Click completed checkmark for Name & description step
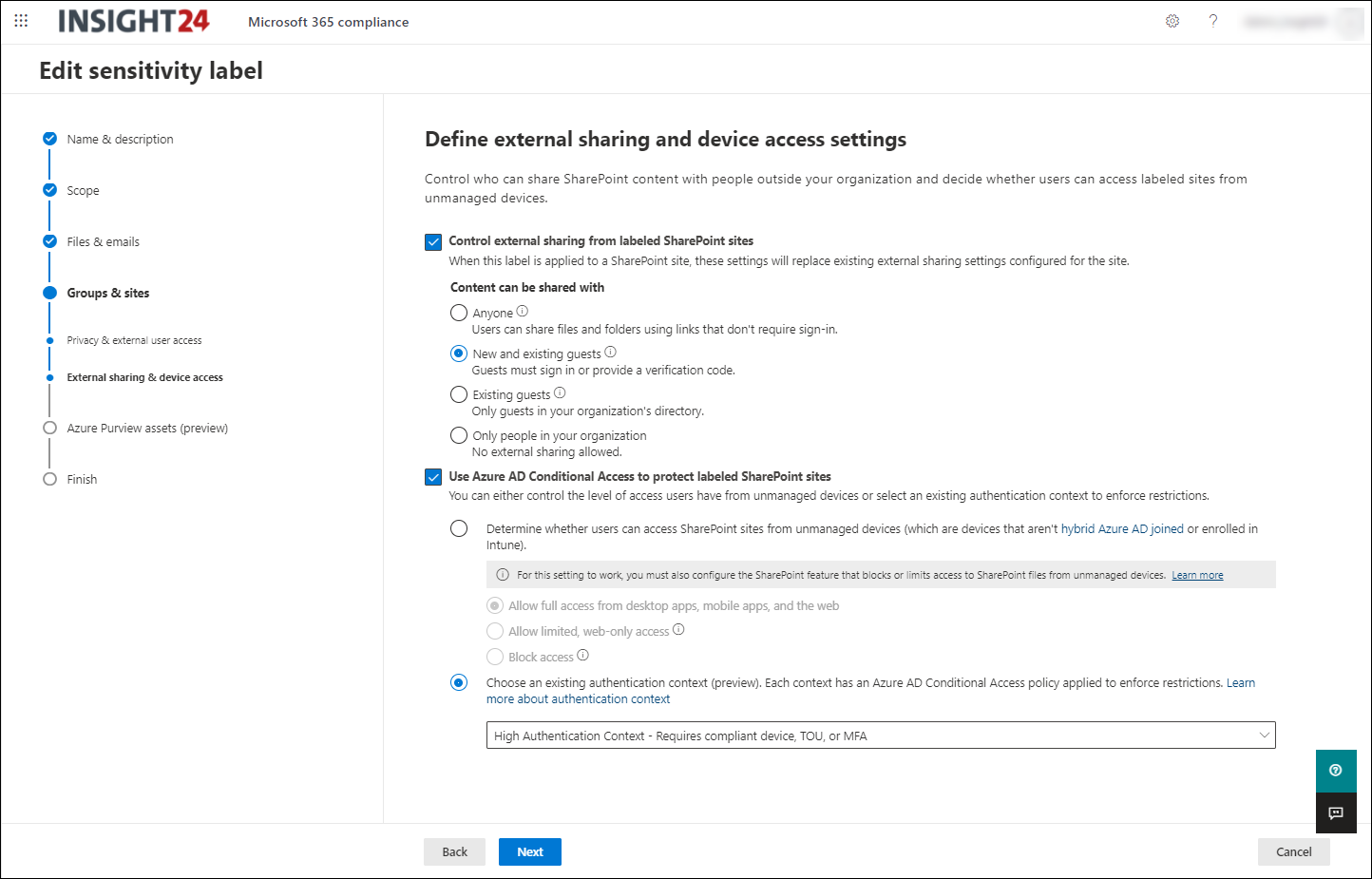 pos(49,139)
